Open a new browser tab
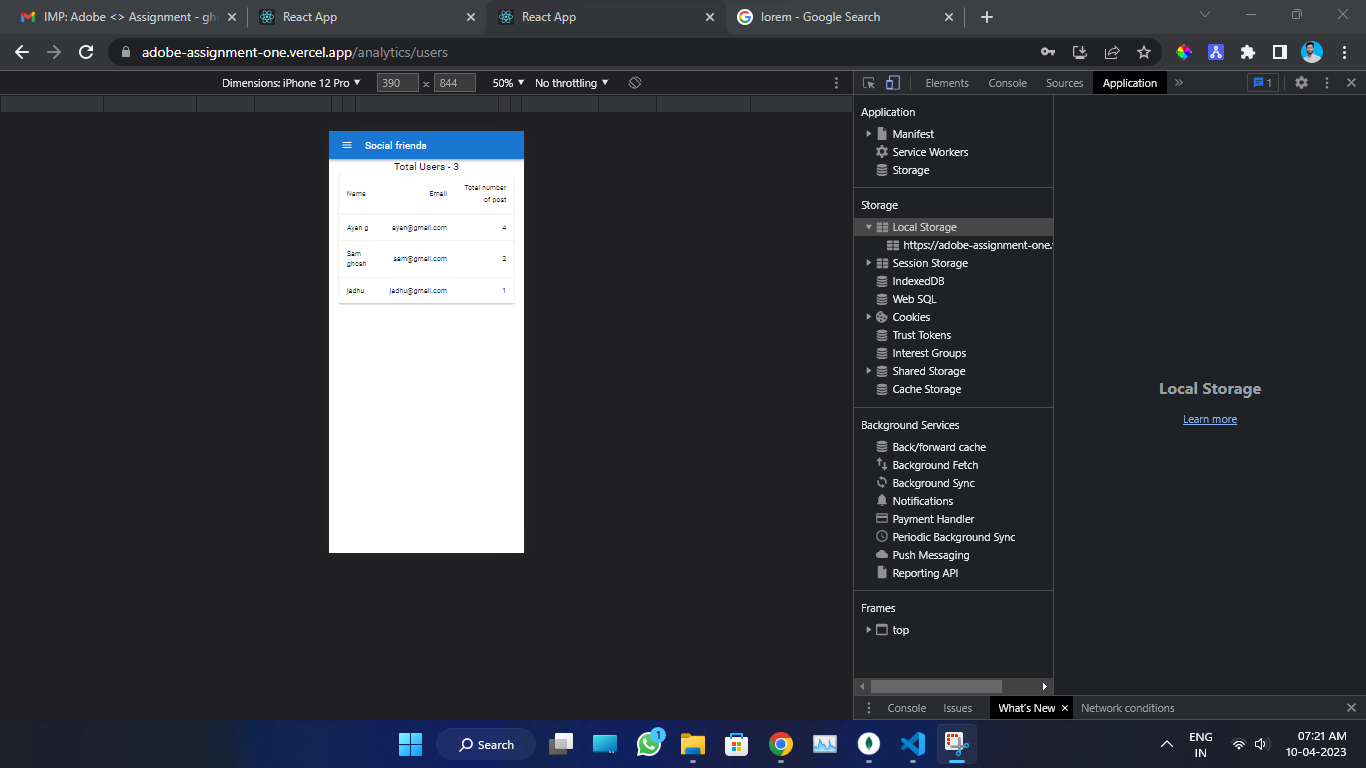Screen dimensions: 1366x768 (x=987, y=17)
